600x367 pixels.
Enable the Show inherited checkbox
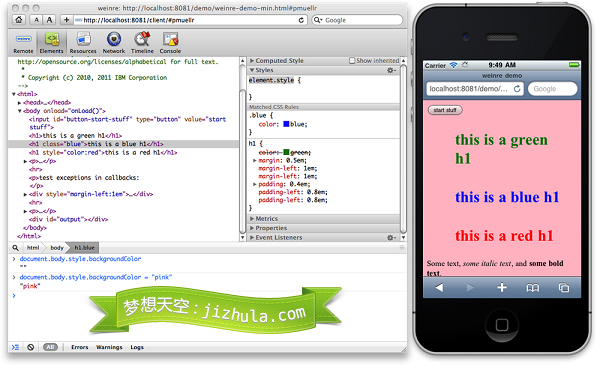(x=352, y=60)
